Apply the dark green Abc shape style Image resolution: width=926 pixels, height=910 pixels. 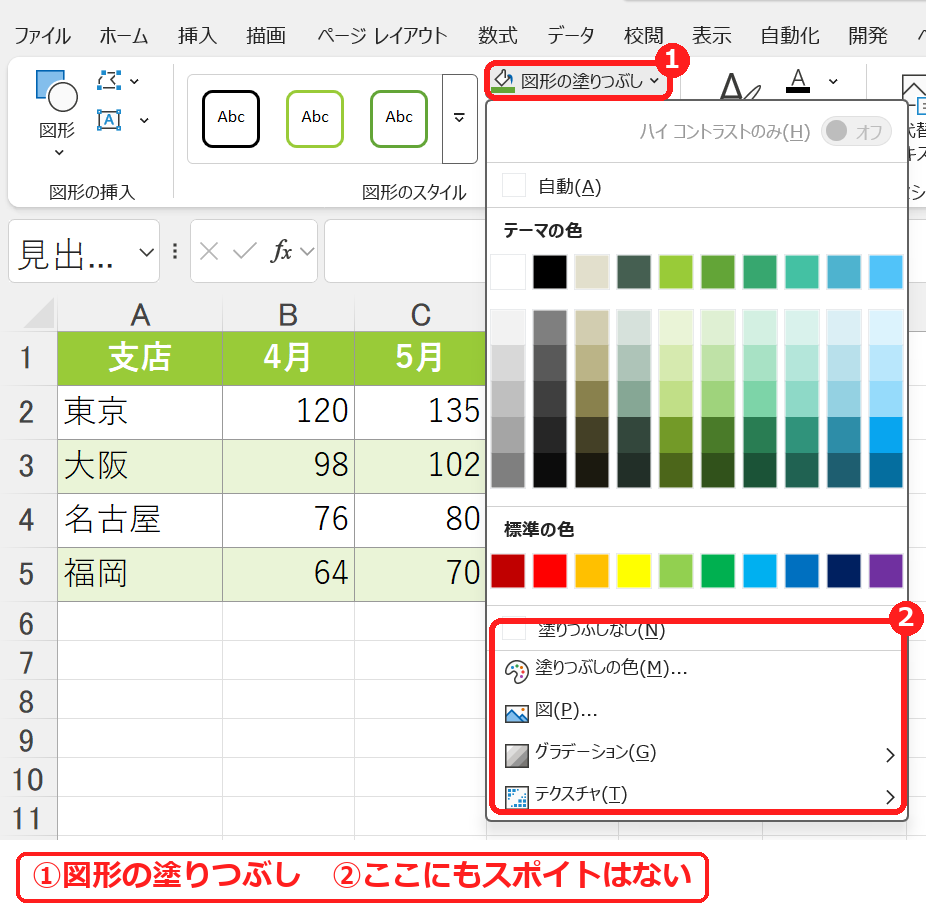coord(399,118)
